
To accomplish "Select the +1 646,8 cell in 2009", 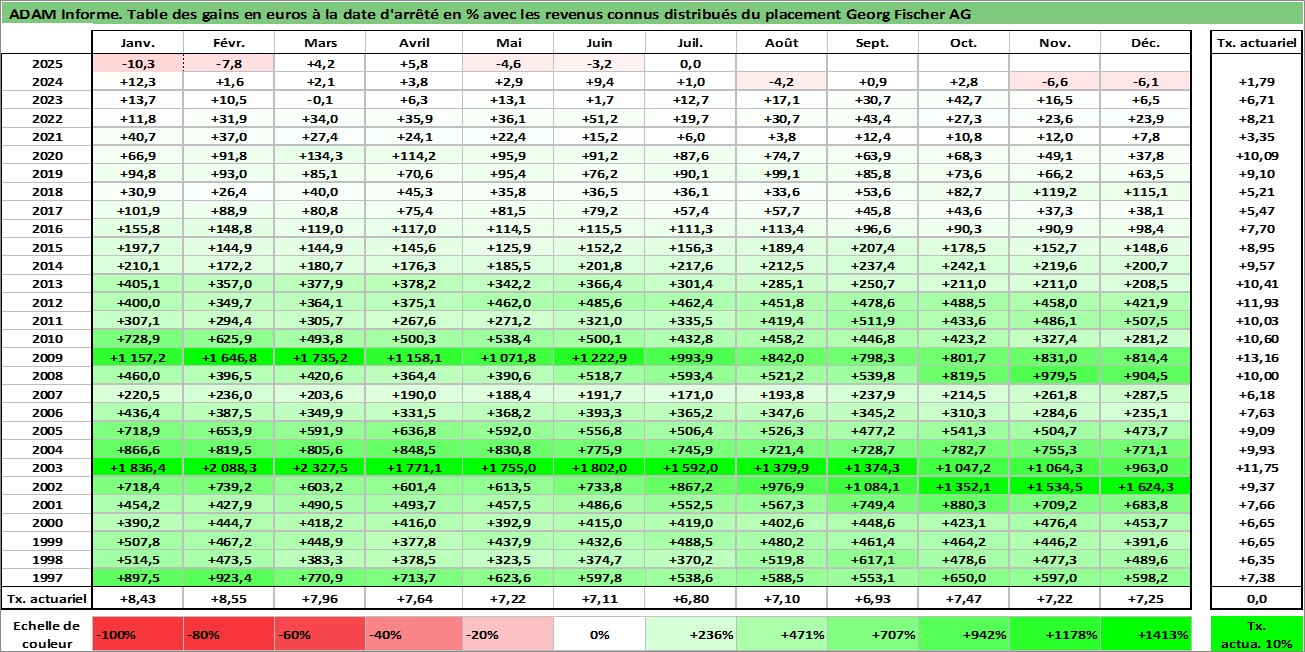I will click(228, 357).
